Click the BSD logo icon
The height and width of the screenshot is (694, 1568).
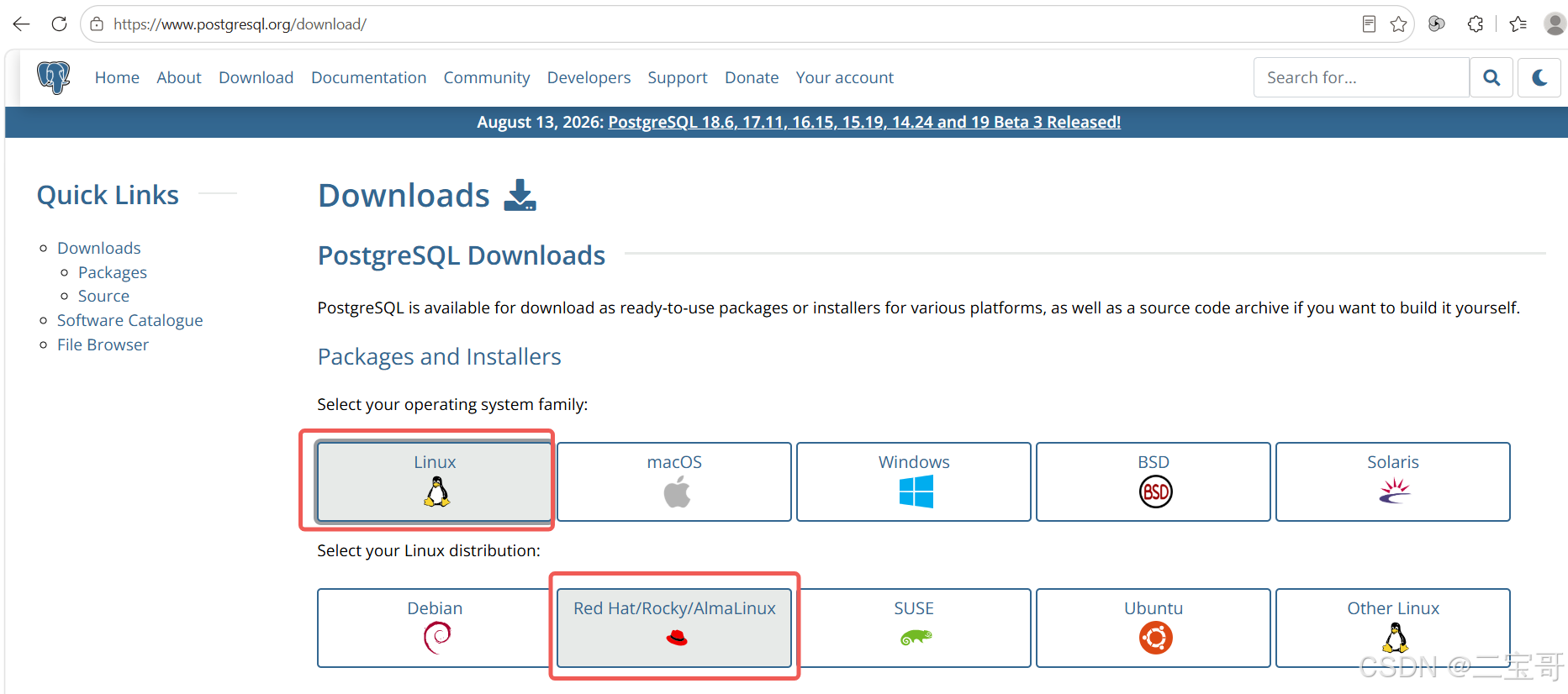1156,492
